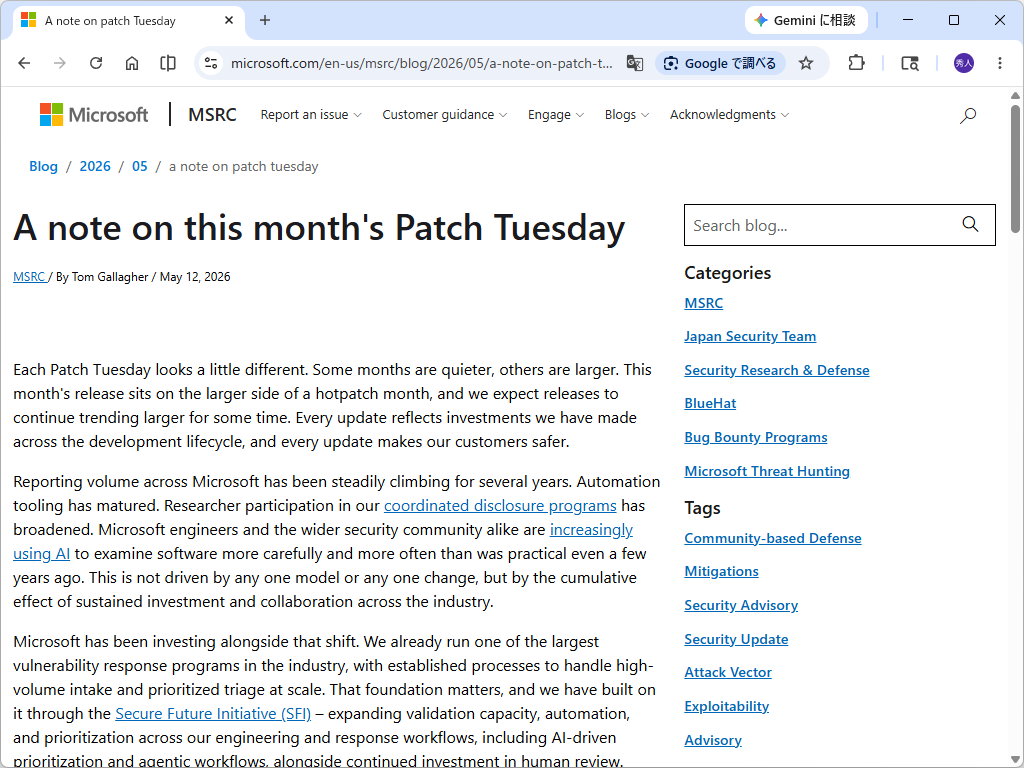
Task: Open coordinated disclosure programs link
Action: click(x=500, y=505)
